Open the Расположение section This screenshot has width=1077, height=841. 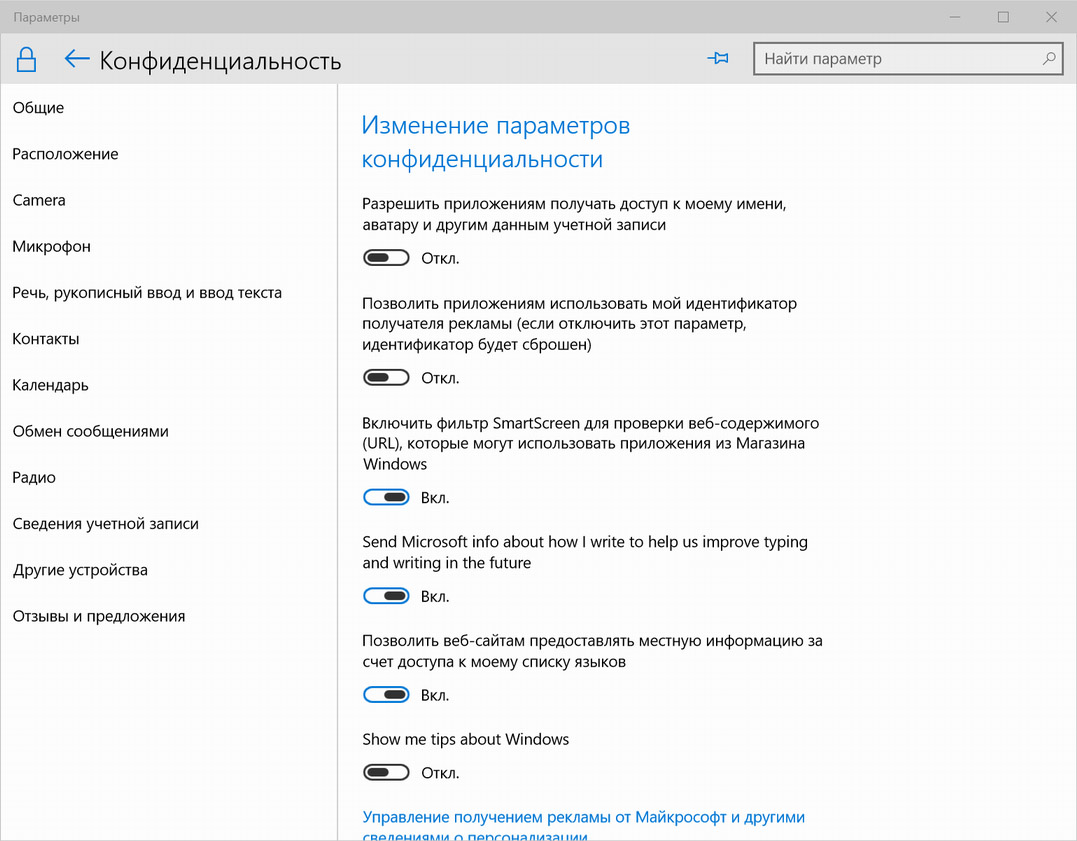click(65, 154)
